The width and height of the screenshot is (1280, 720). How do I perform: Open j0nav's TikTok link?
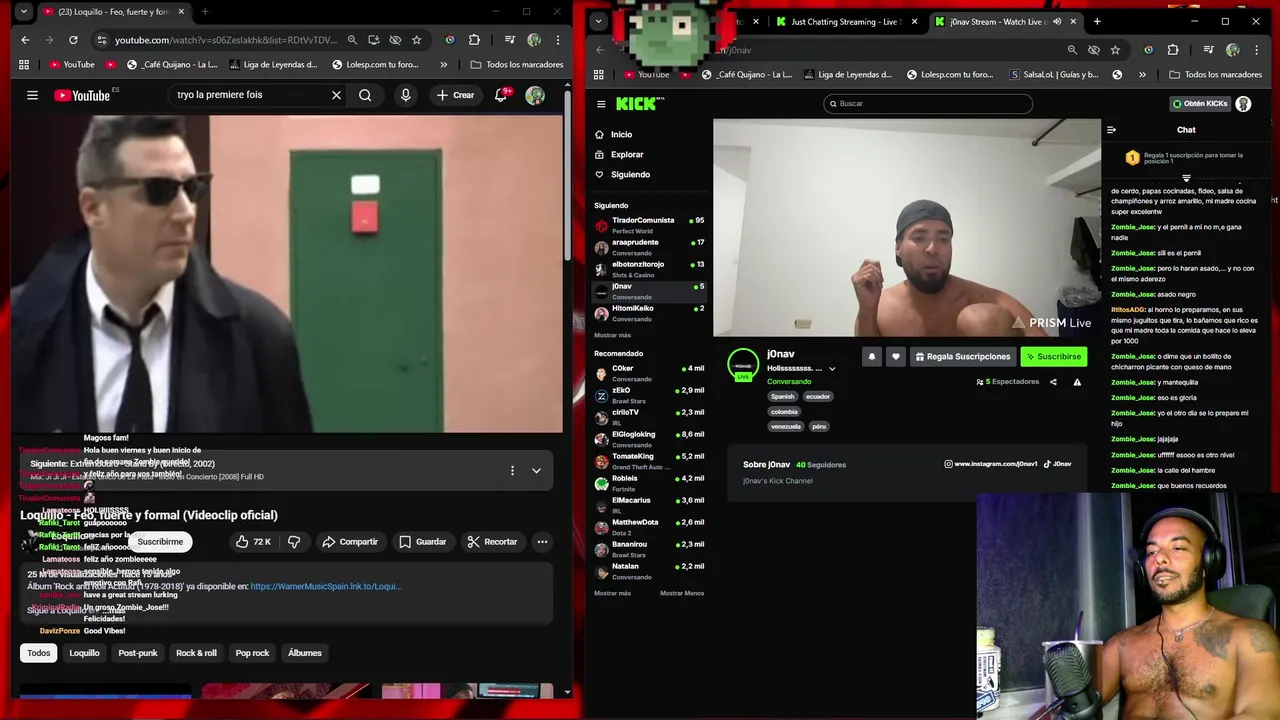pyautogui.click(x=1058, y=464)
